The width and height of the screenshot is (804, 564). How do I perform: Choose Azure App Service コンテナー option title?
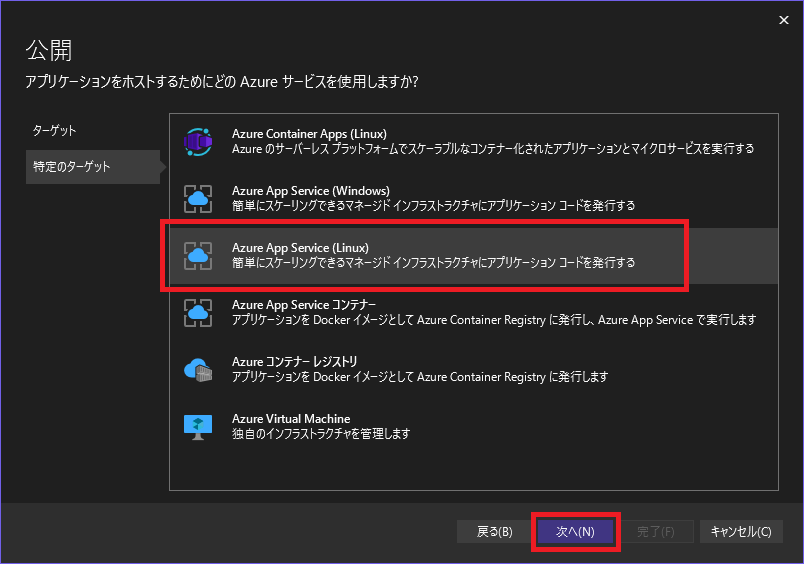(304, 305)
